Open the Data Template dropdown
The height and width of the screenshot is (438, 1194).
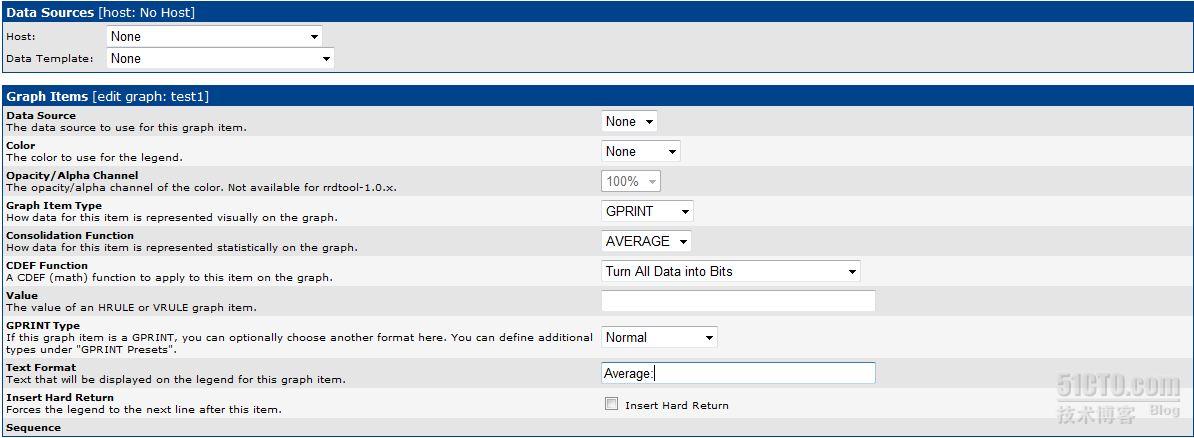[x=220, y=59]
